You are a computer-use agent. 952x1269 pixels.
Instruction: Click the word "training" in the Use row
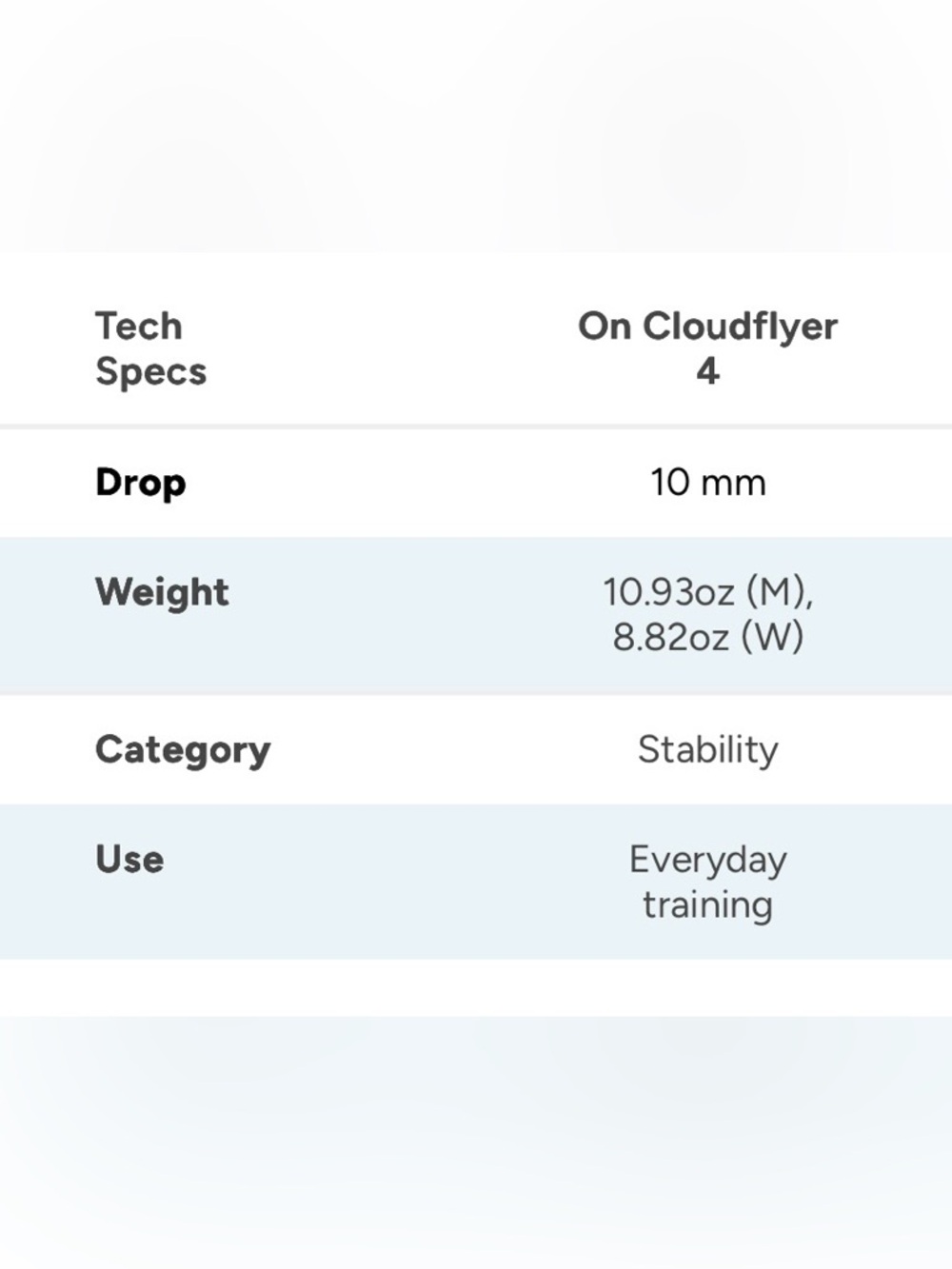(x=707, y=904)
